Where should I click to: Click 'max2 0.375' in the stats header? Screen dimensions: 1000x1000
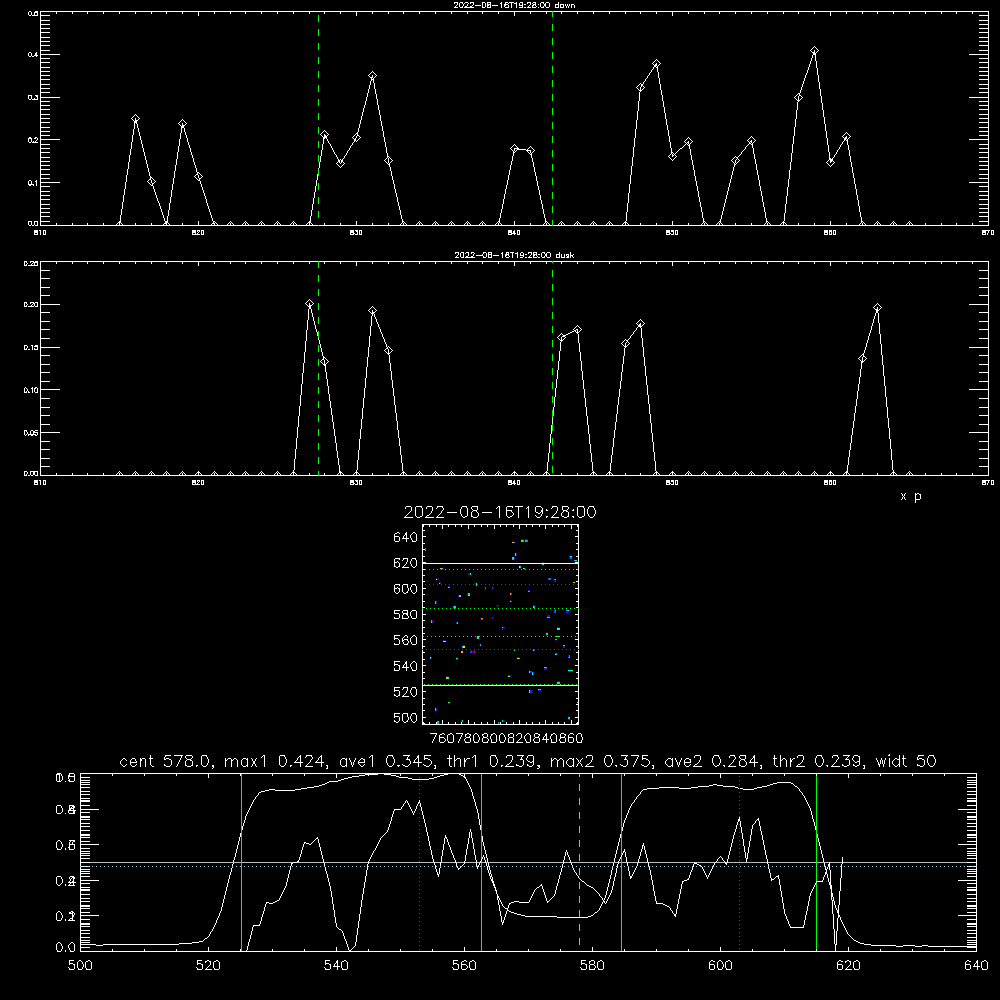[x=601, y=761]
